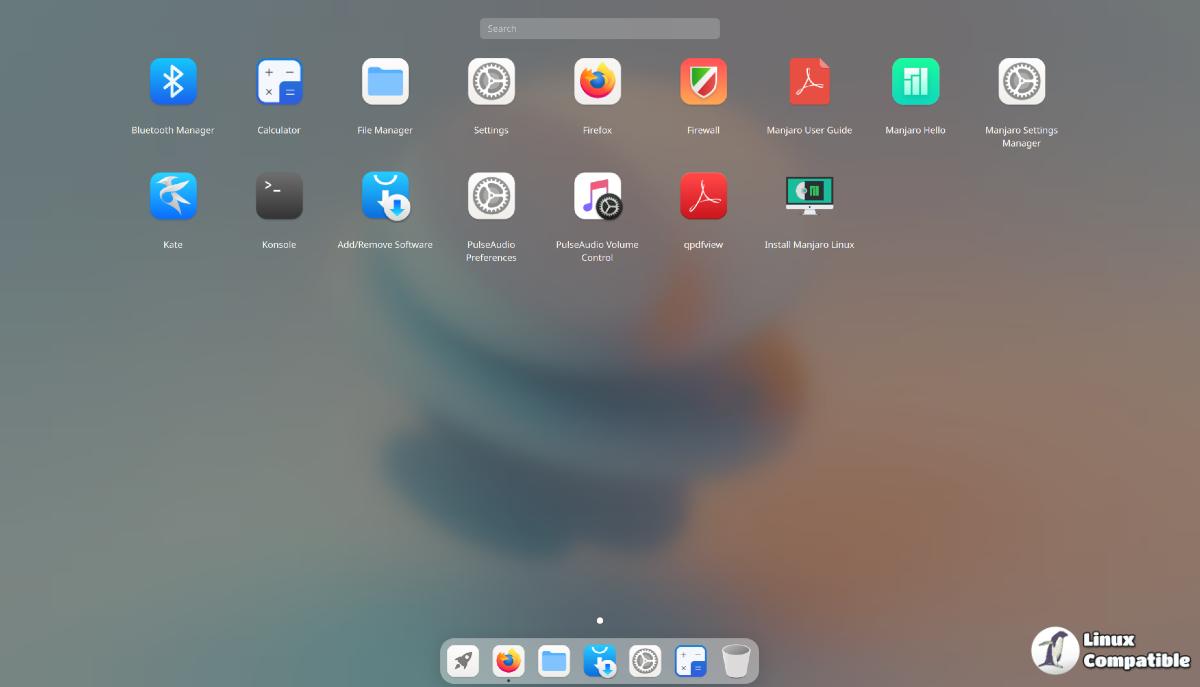1200x687 pixels.
Task: Open Add/Remove Software in app grid
Action: (x=385, y=196)
